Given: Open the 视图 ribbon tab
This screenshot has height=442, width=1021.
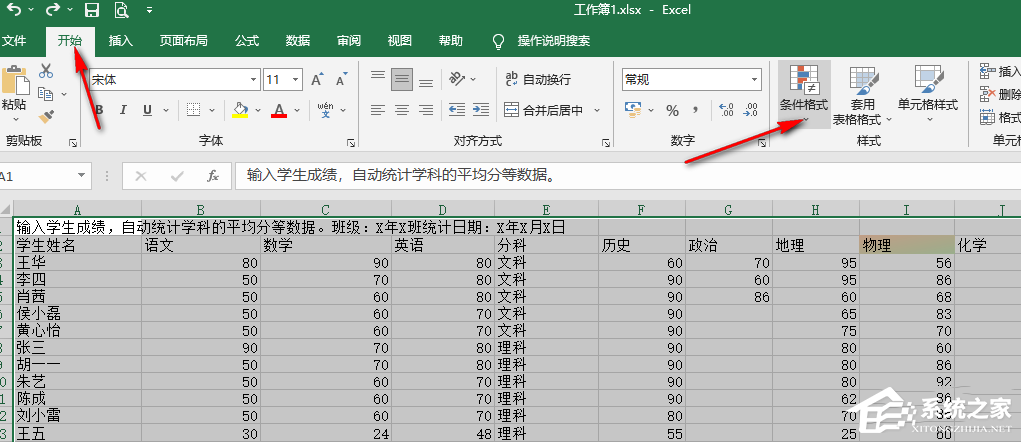Looking at the screenshot, I should (x=400, y=40).
